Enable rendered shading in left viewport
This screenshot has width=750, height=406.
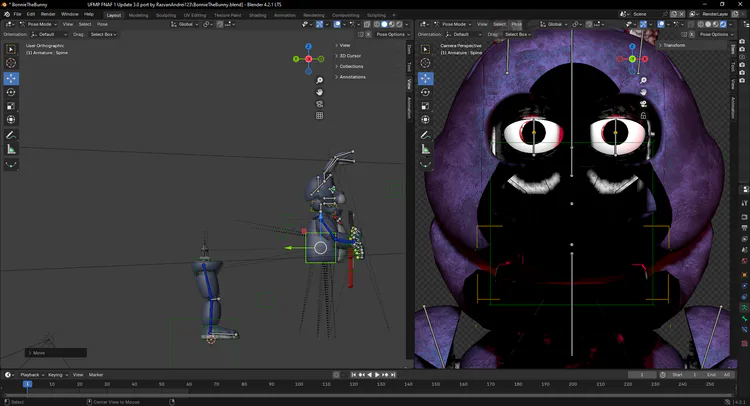click(x=399, y=24)
